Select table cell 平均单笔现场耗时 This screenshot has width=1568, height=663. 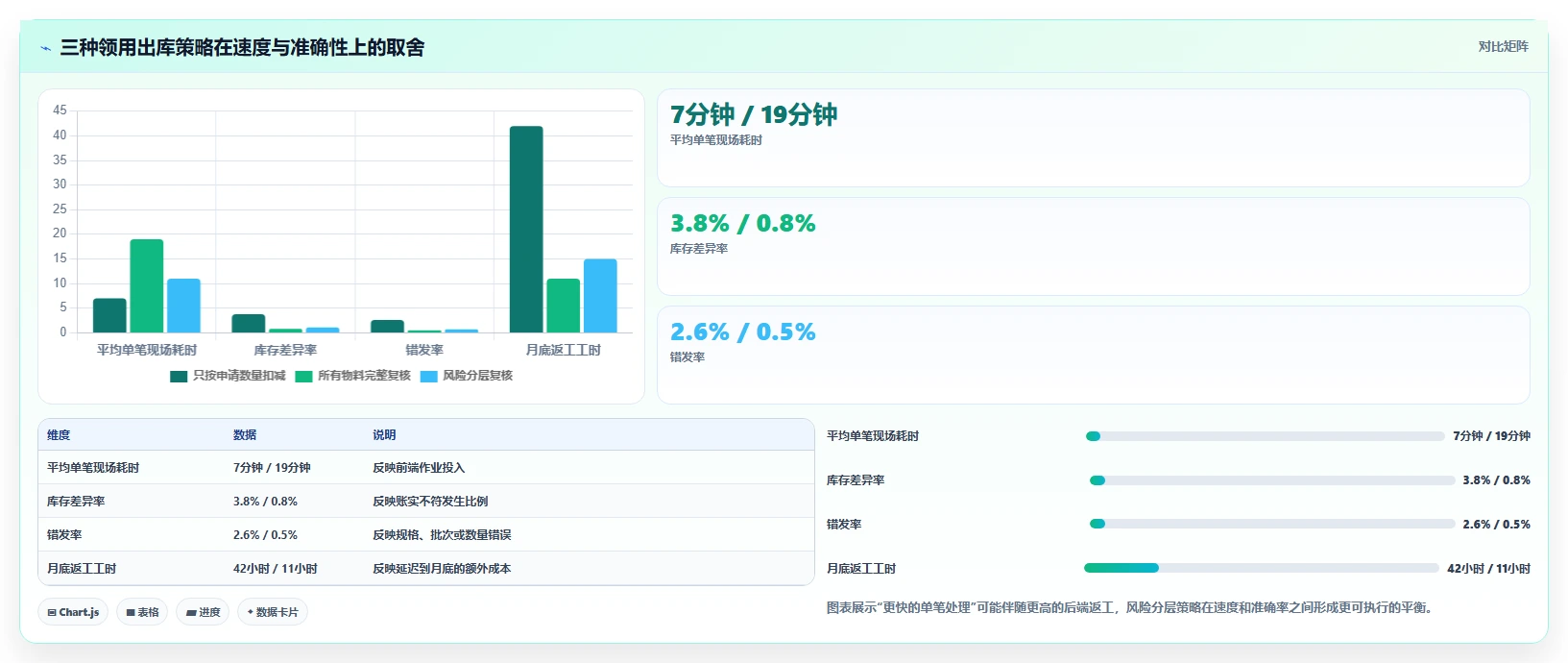point(93,468)
